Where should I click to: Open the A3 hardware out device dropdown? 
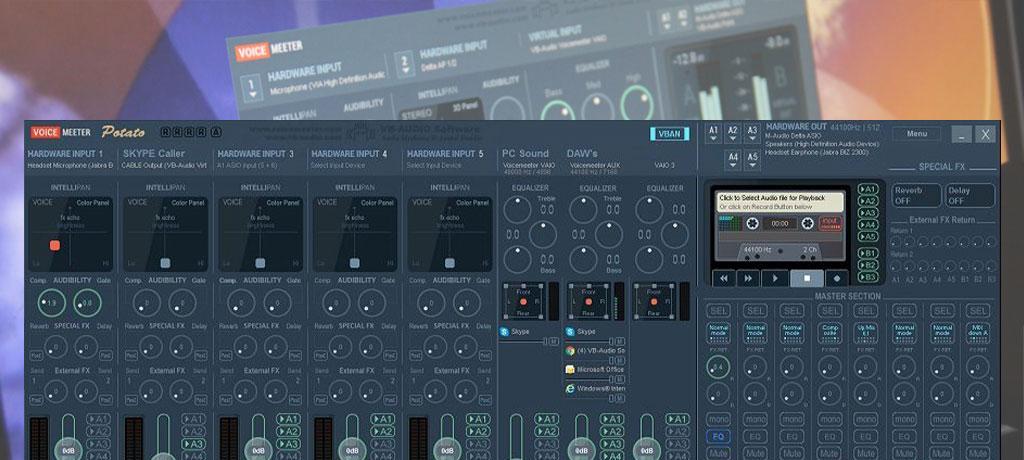click(x=752, y=133)
